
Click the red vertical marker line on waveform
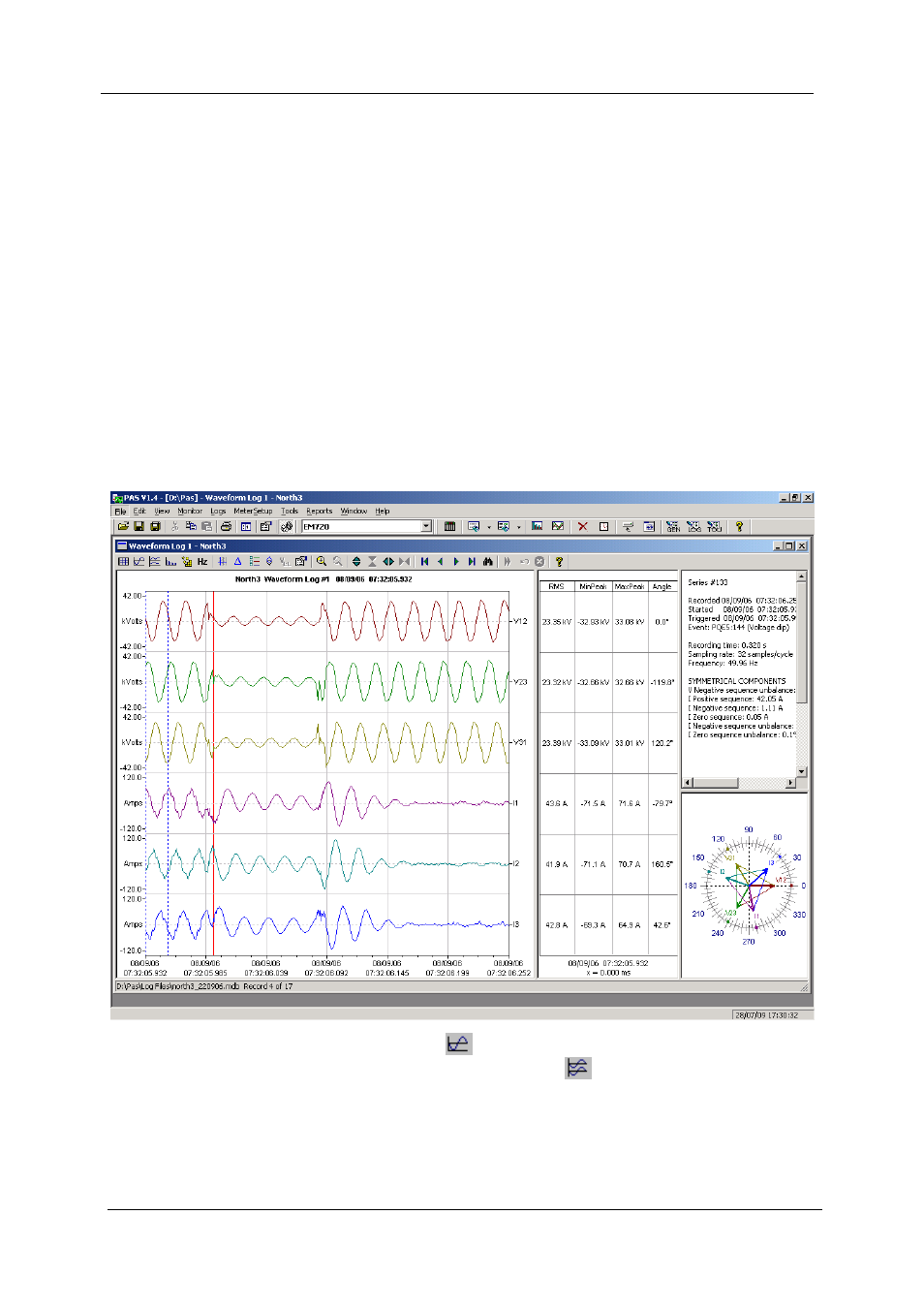213,775
